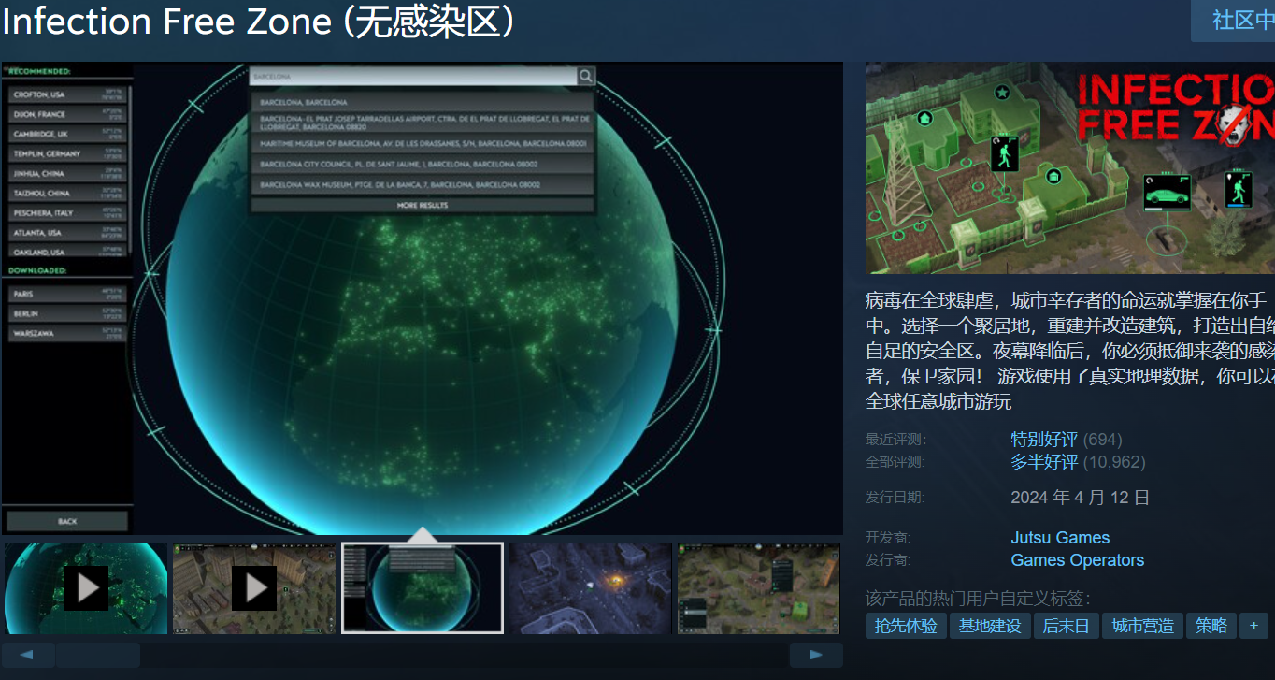The width and height of the screenshot is (1275, 680).
Task: Open the Games Operators publisher link
Action: 1077,560
